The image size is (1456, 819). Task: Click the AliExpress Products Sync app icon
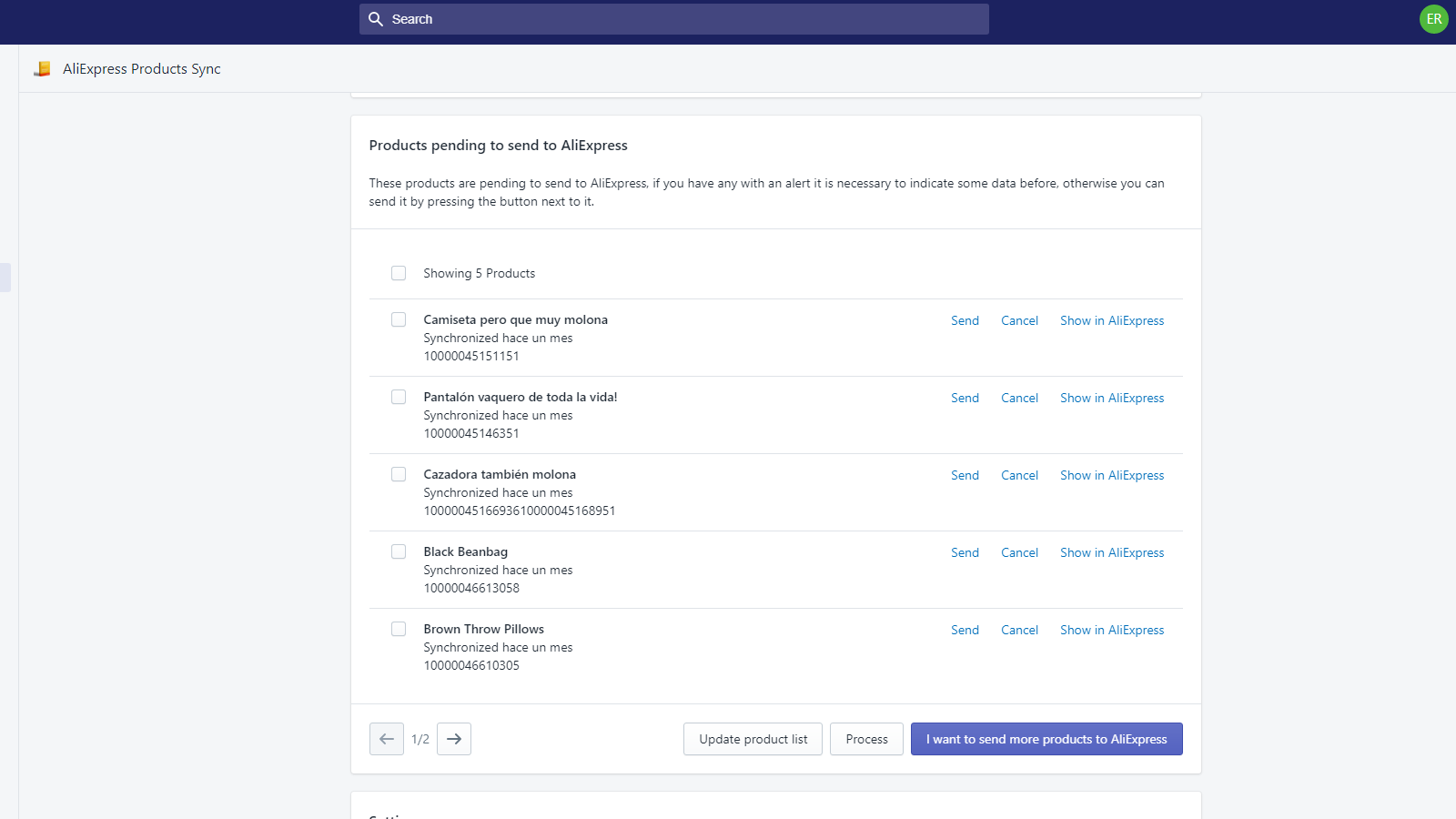click(42, 69)
